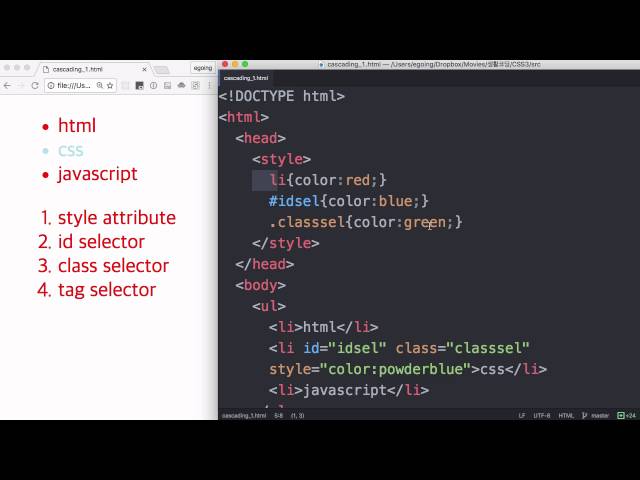Click the master git branch indicator
640x480 pixels.
[x=596, y=416]
